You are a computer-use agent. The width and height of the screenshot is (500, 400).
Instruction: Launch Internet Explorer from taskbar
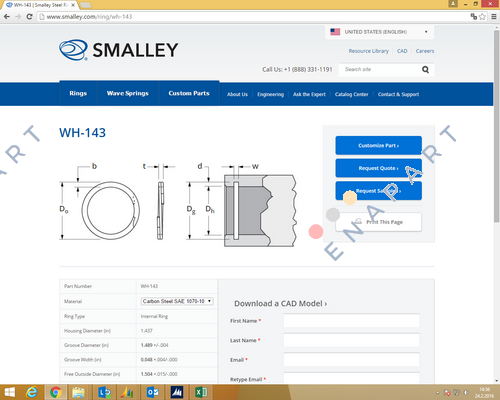(x=32, y=392)
